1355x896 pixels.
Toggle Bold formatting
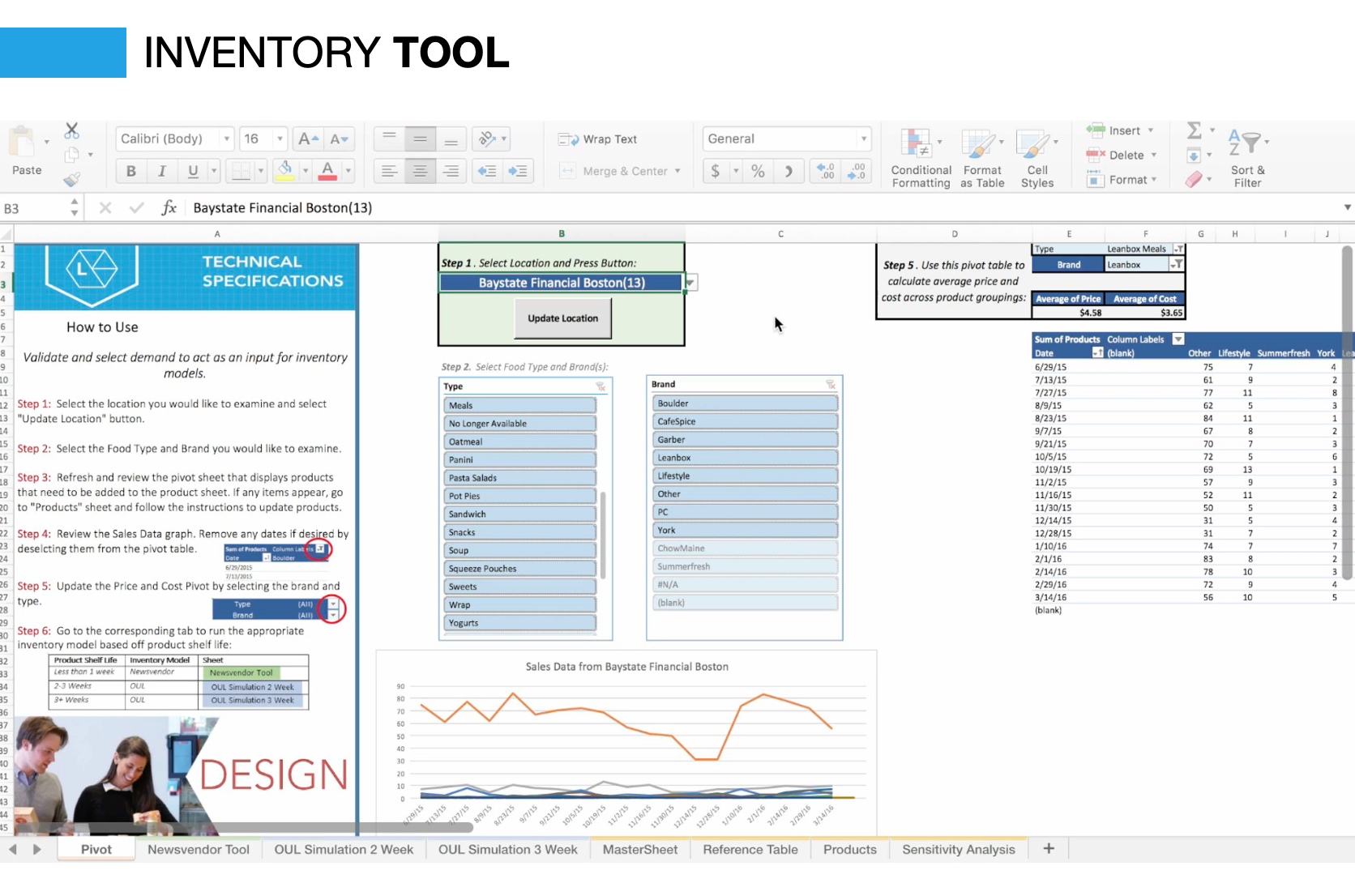coord(131,171)
